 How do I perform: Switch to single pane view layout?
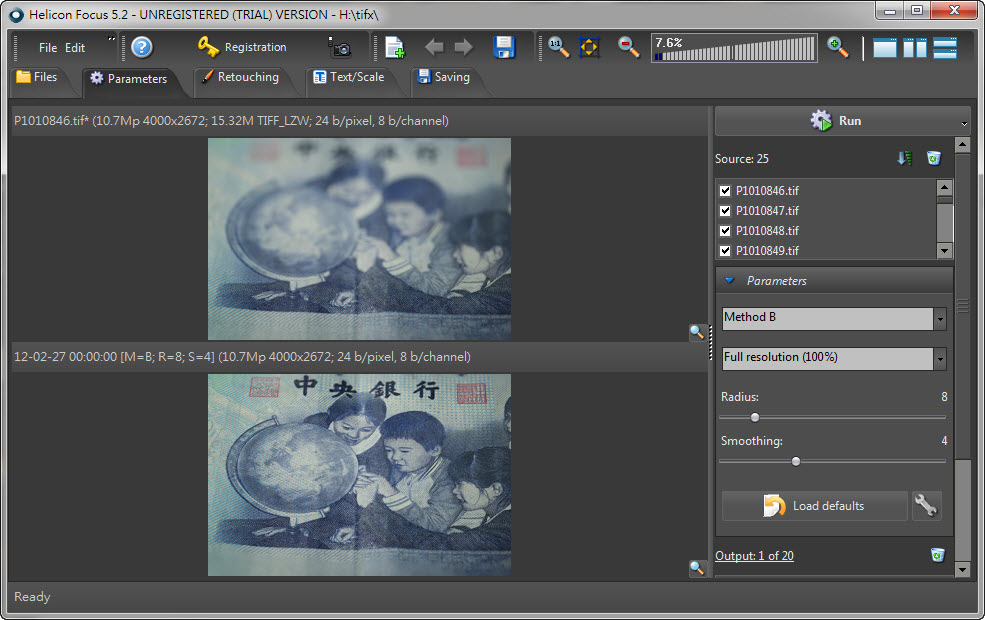pos(884,48)
